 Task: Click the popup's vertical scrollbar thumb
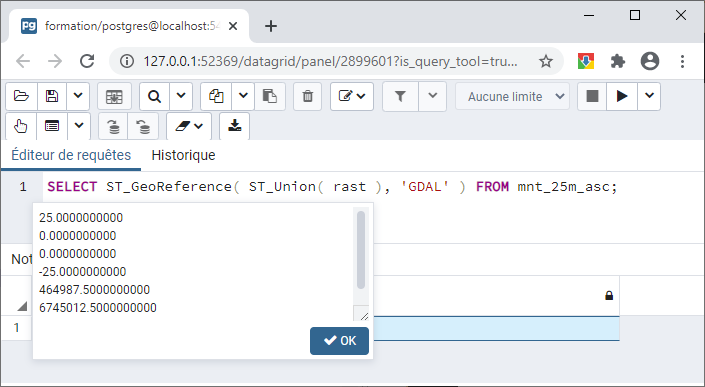(x=361, y=250)
